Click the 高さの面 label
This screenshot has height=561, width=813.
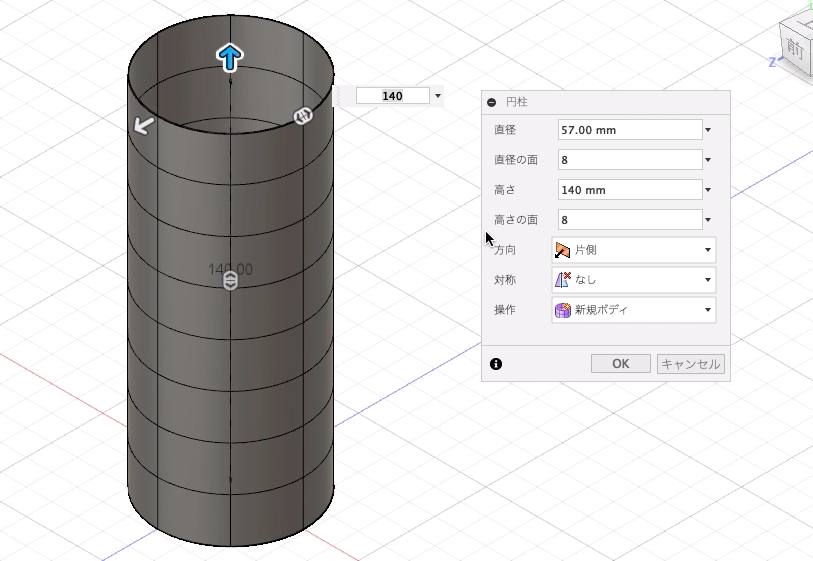point(516,220)
